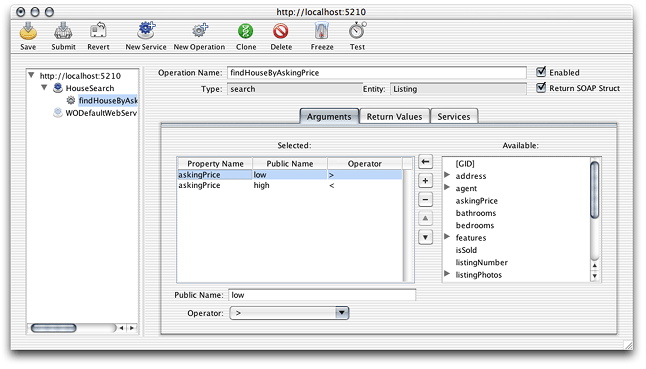Image resolution: width=646 pixels, height=369 pixels.
Task: Select findHouseByAsk operation in tree
Action: point(108,100)
